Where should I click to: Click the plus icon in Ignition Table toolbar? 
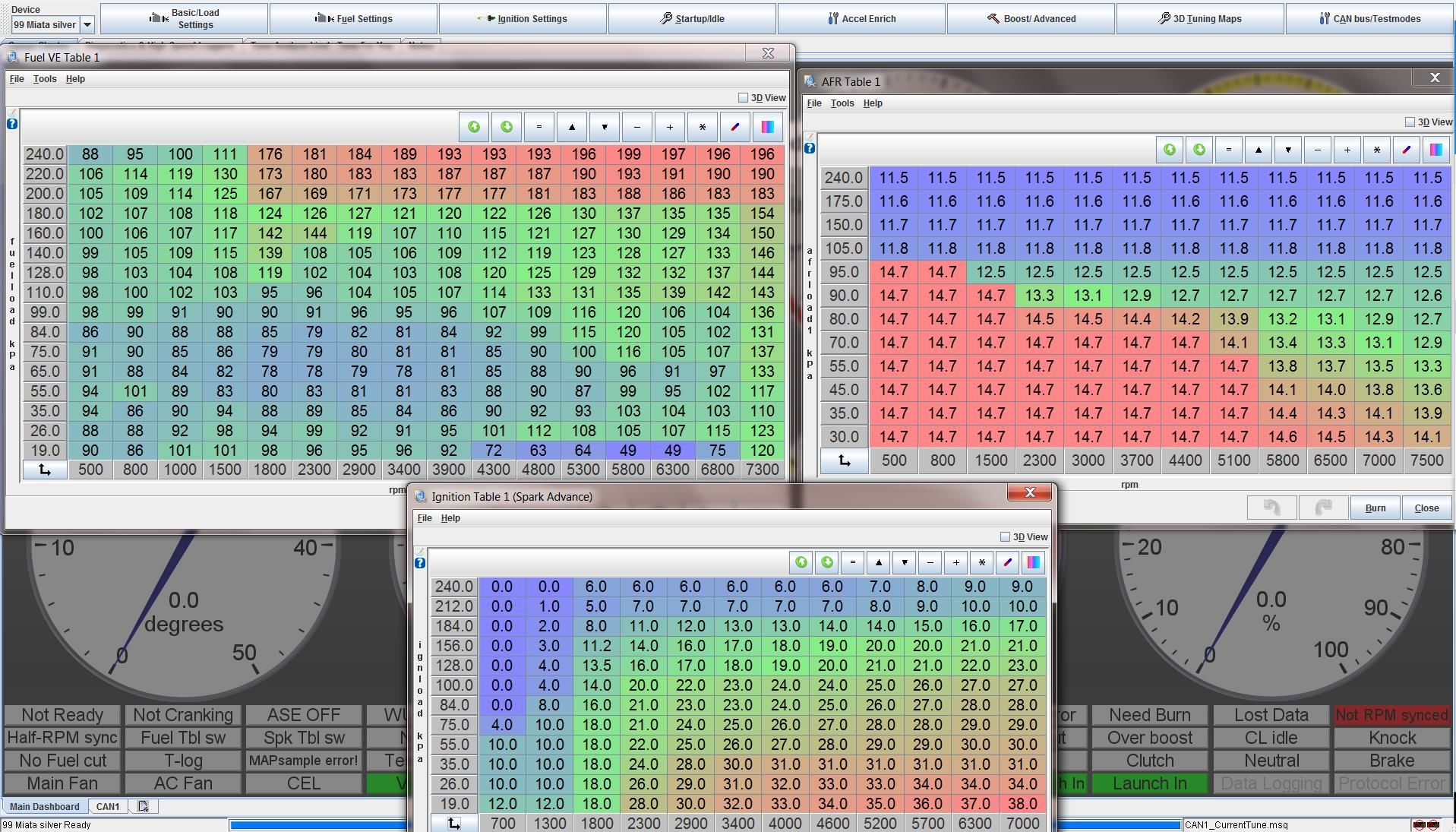click(x=955, y=563)
